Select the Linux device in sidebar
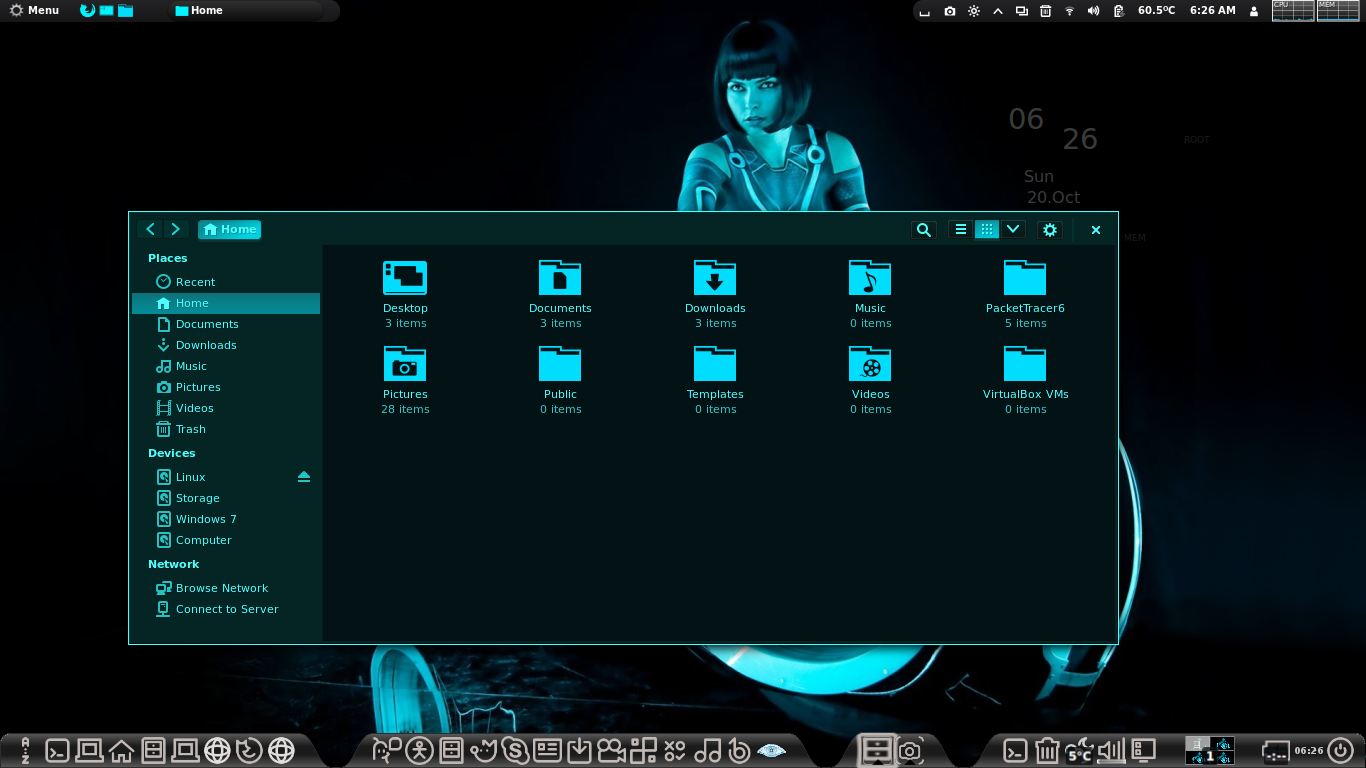1366x768 pixels. 226,477
